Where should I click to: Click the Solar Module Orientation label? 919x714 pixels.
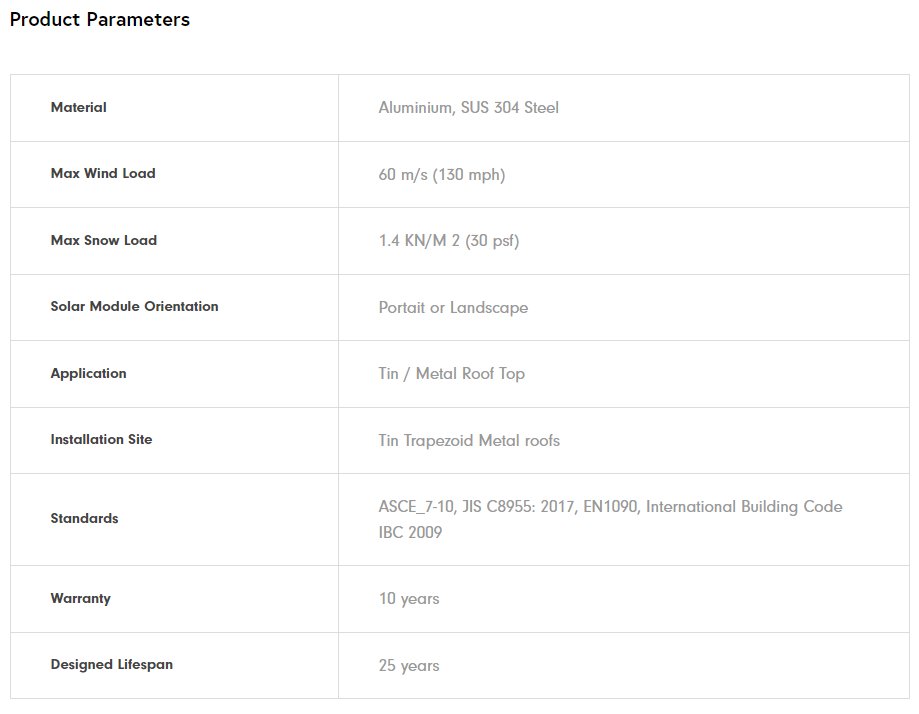[134, 306]
